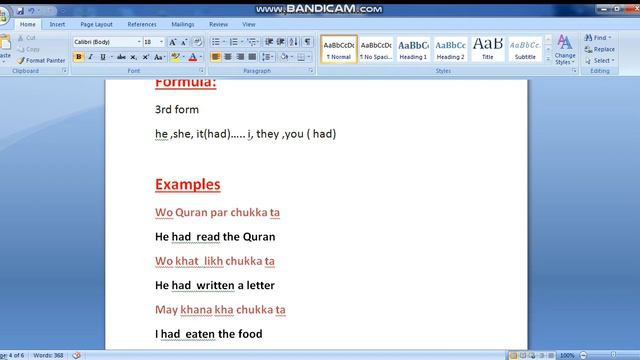The image size is (640, 360).
Task: Click the Shading paint bucket icon
Action: (x=284, y=57)
